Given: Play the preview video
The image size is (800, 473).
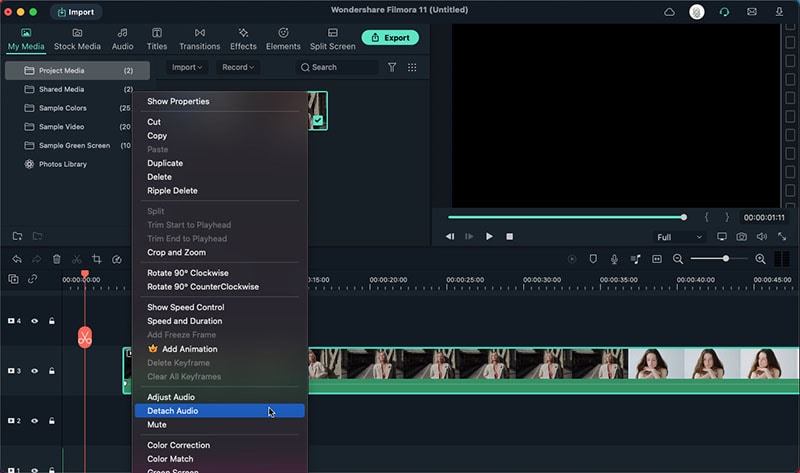Looking at the screenshot, I should point(489,236).
